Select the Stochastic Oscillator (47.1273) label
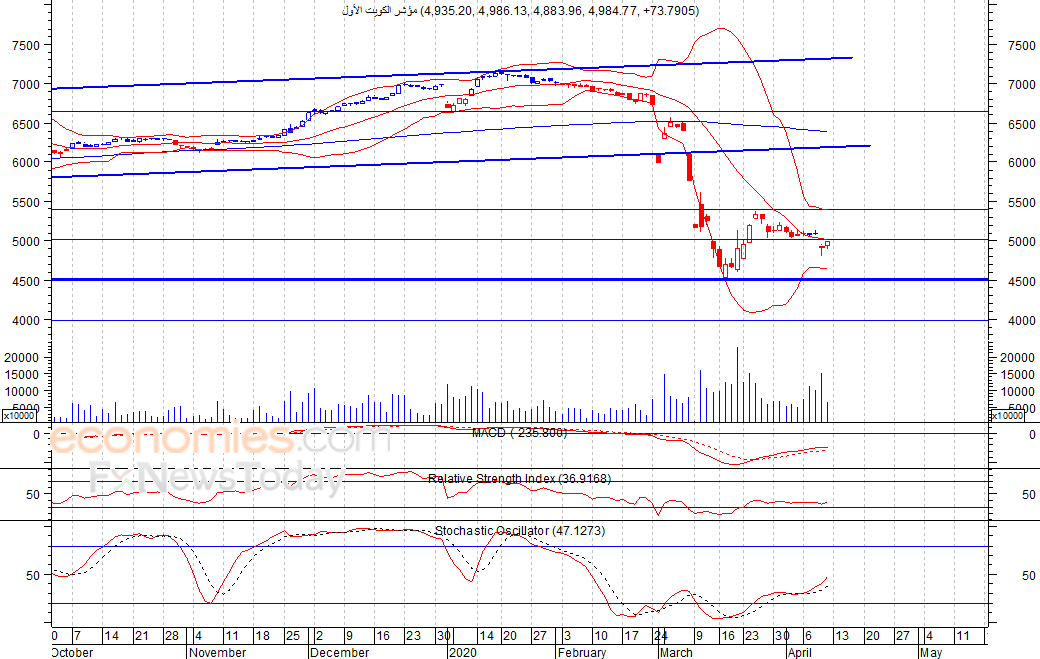 tap(520, 531)
